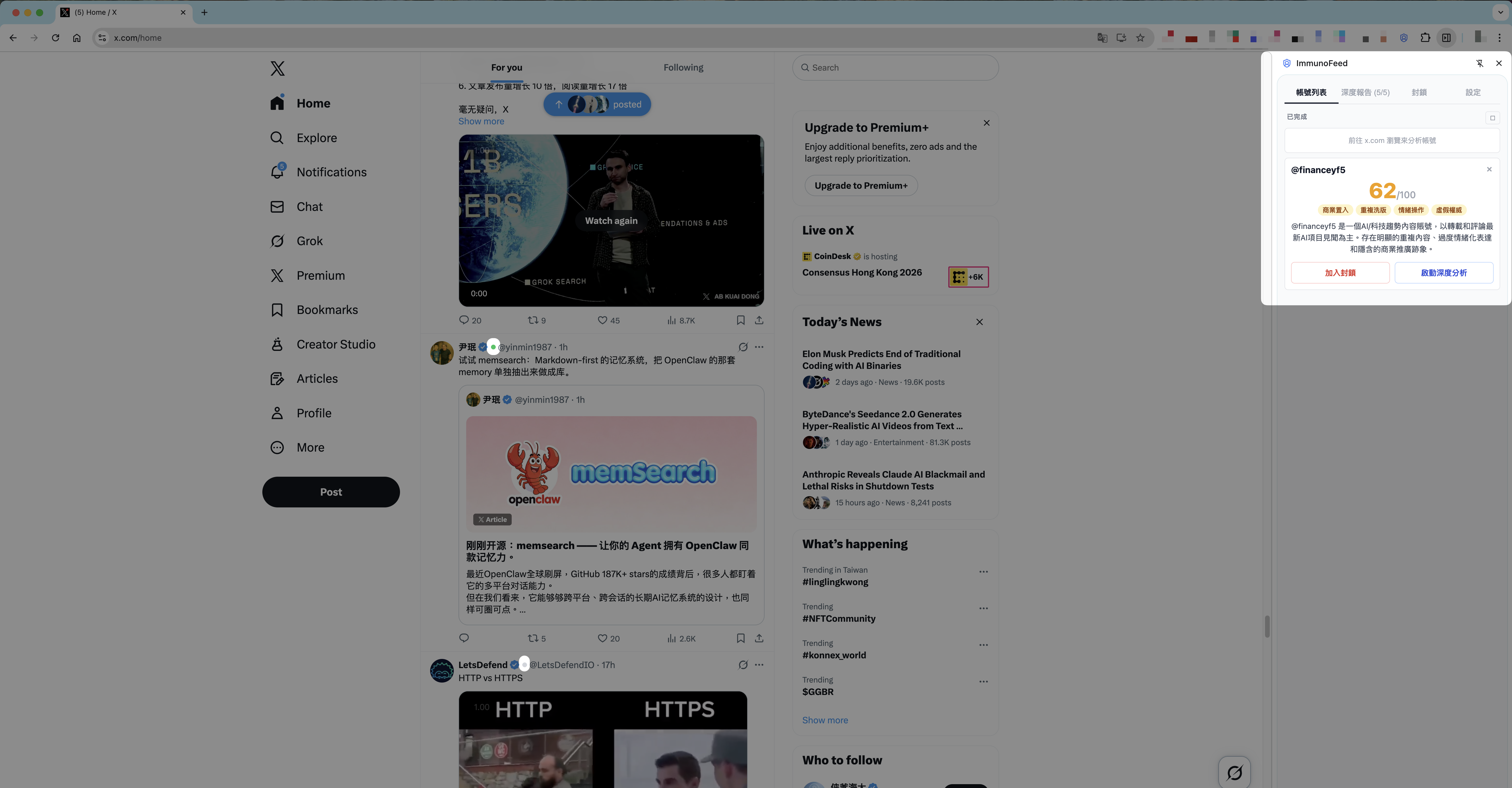Image resolution: width=1512 pixels, height=788 pixels.
Task: Switch to the 設定 tab in ImmunoFeed
Action: click(x=1473, y=92)
